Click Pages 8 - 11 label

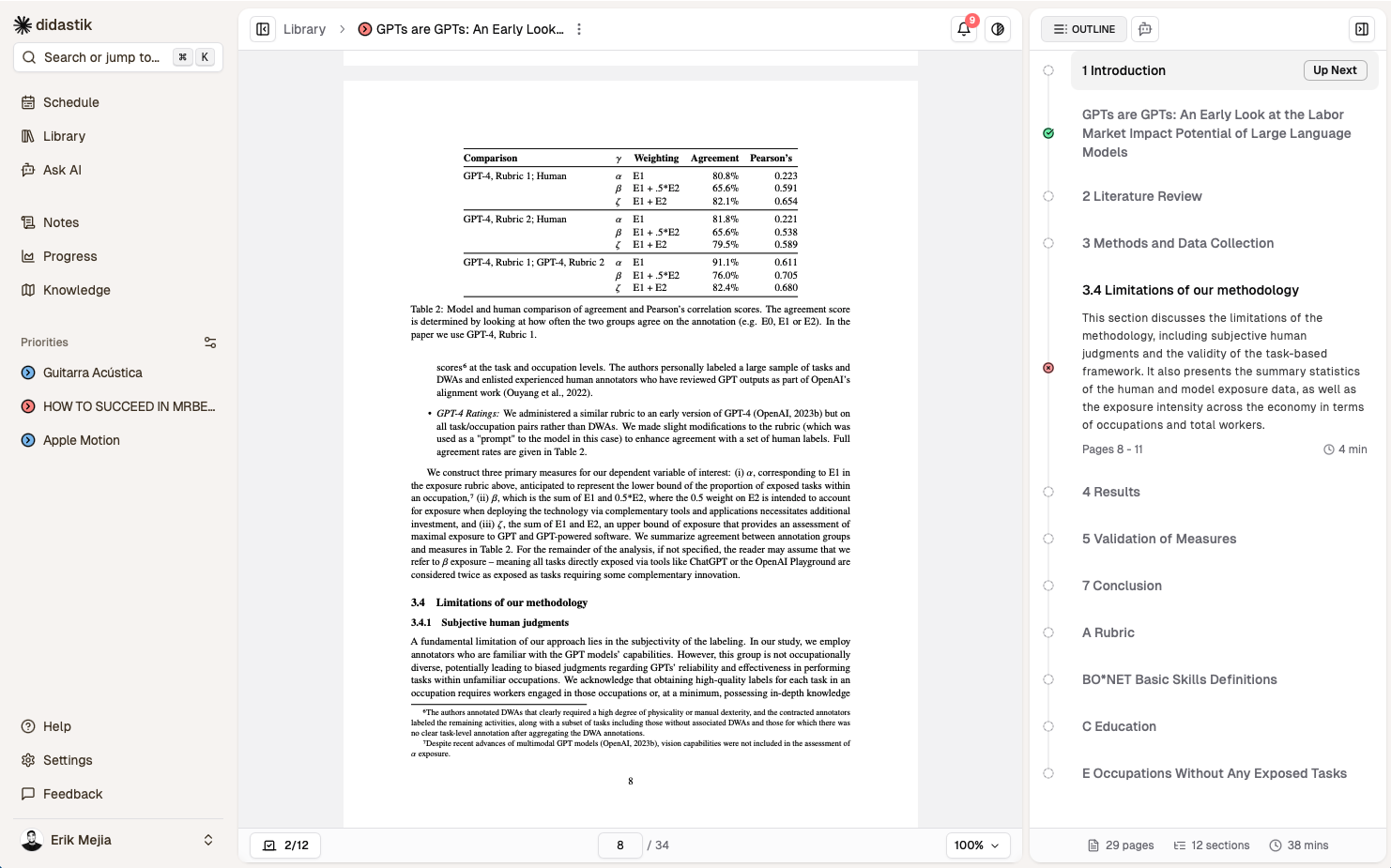(1112, 449)
